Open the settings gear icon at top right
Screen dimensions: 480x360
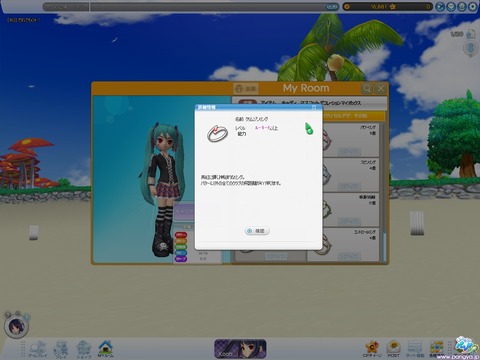473,7
